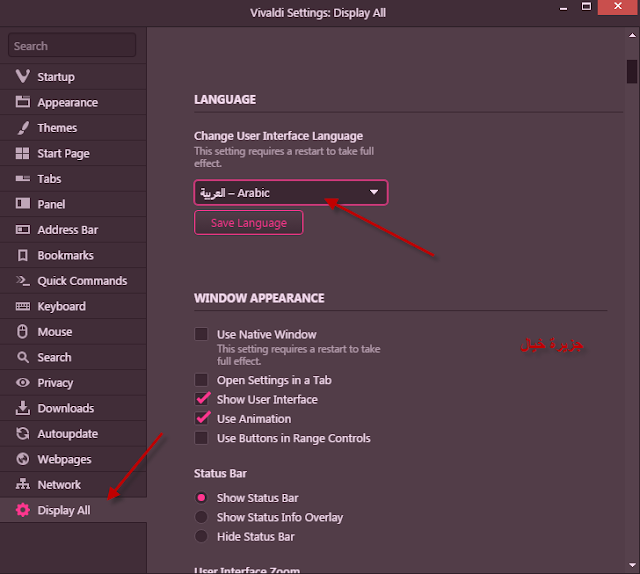Image resolution: width=640 pixels, height=574 pixels.
Task: Uncheck Show User Interface
Action: click(x=202, y=398)
